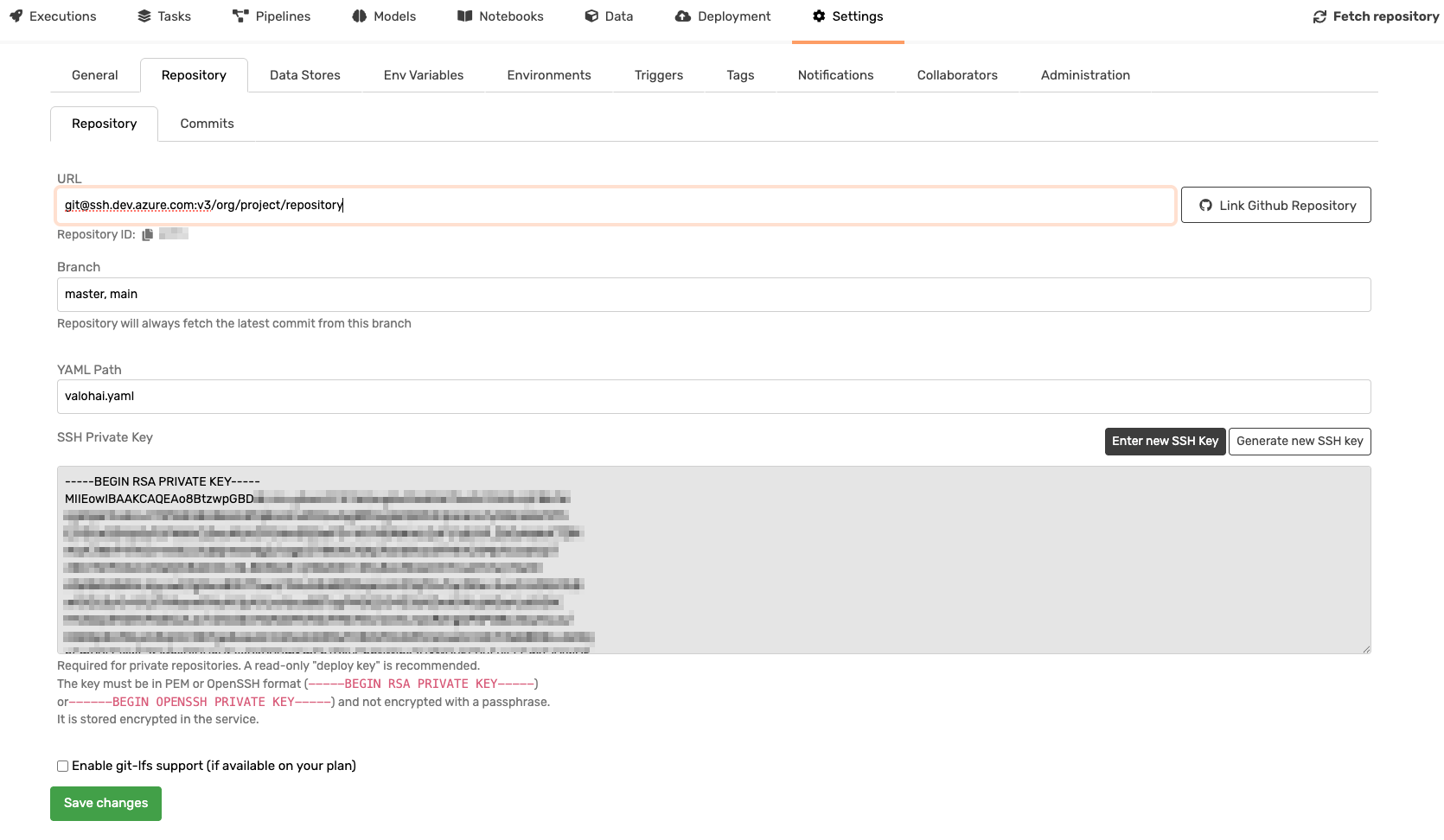Screen dimensions: 1444x840
Task: Switch to the Commits sub-tab
Action: (207, 124)
